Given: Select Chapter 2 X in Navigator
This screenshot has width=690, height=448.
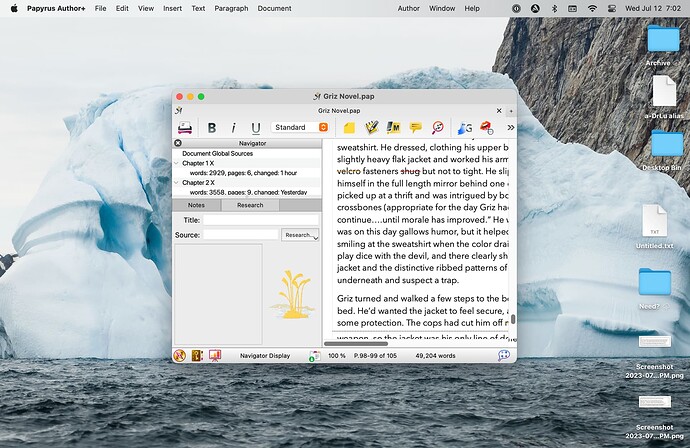Looking at the screenshot, I should coord(198,183).
